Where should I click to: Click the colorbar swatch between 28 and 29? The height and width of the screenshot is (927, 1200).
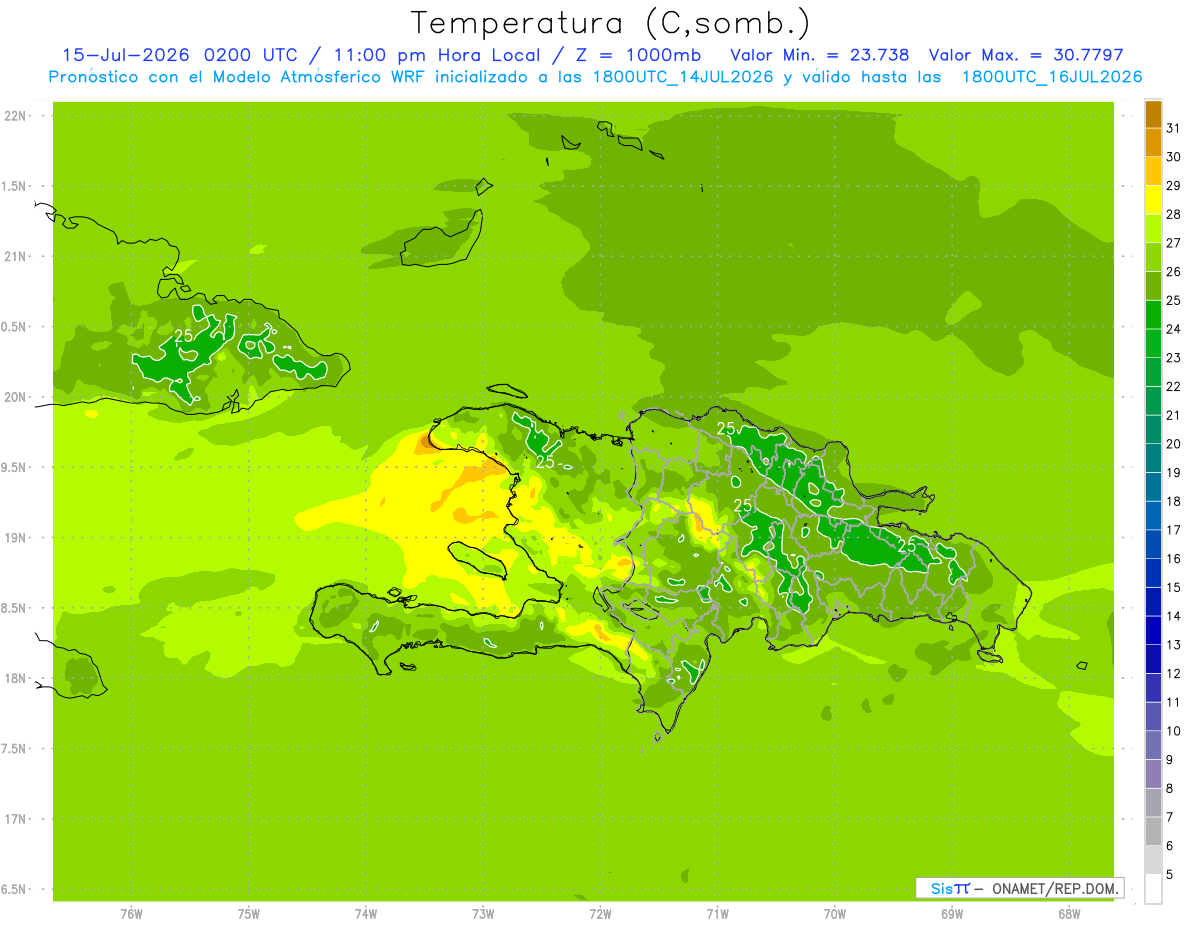click(1153, 200)
